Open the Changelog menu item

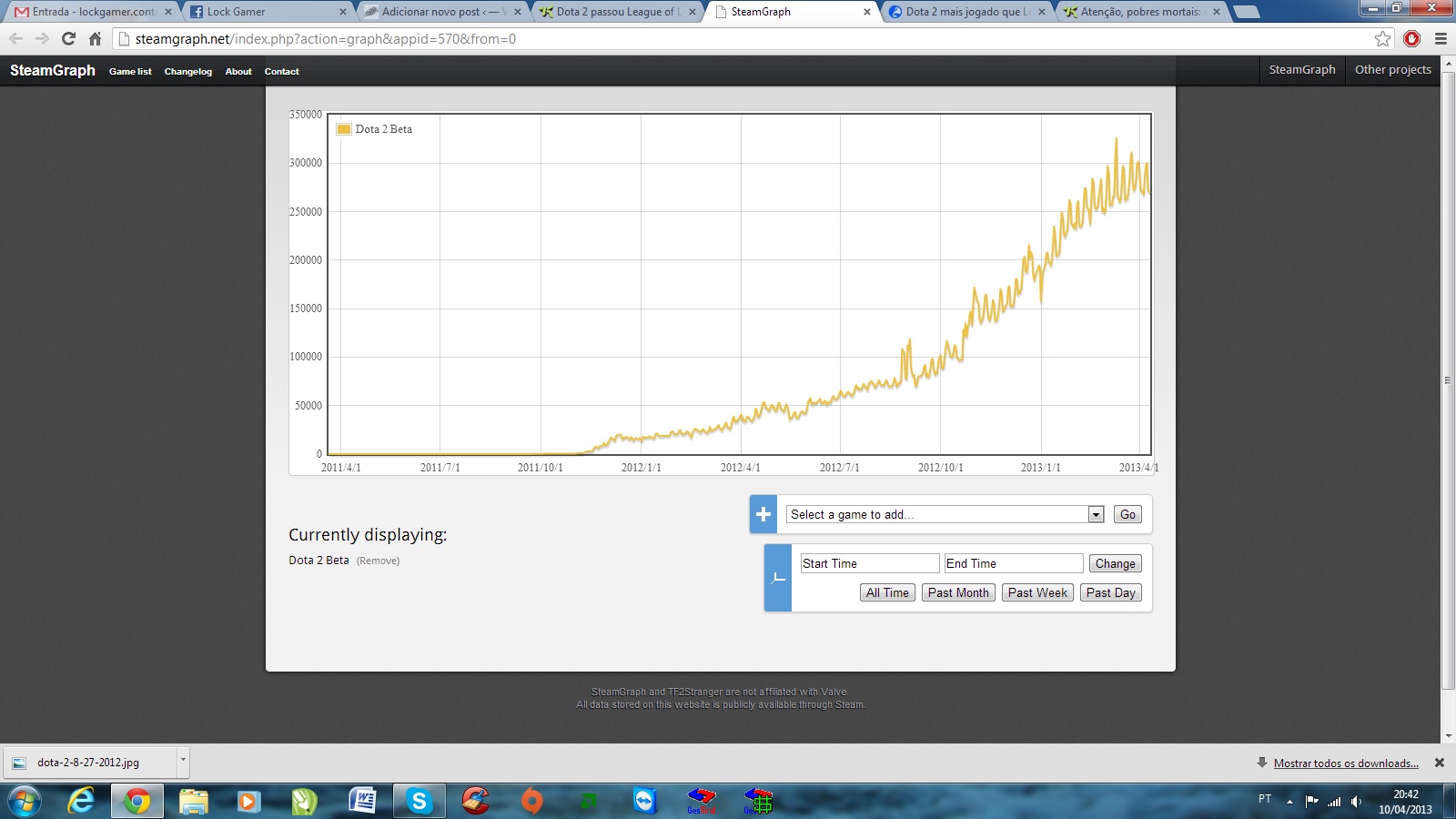187,72
